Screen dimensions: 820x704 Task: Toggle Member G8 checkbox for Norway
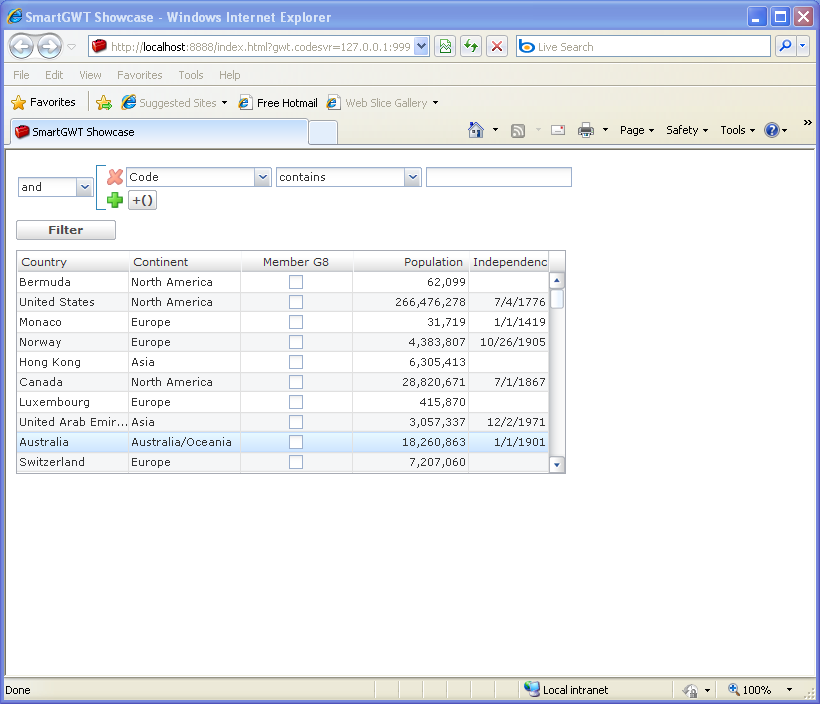point(296,342)
